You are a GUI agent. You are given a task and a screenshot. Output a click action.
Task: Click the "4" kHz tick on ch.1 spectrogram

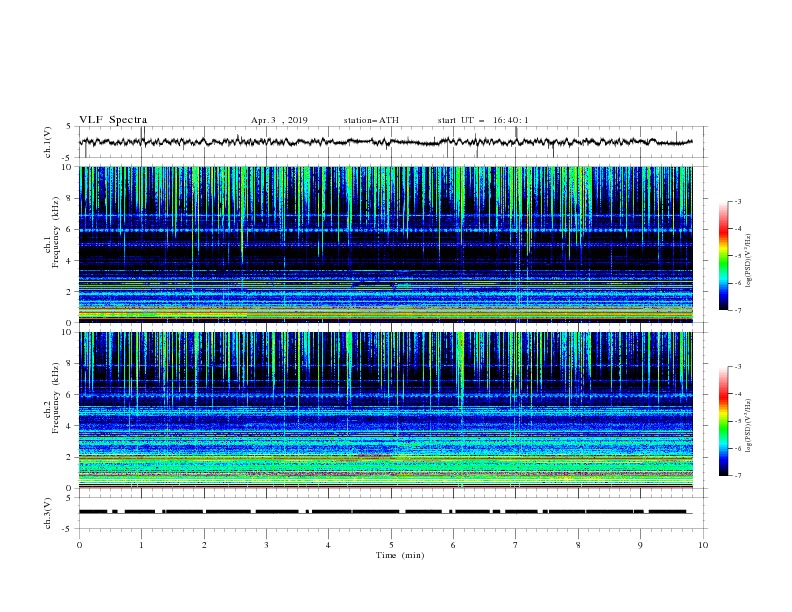(69, 261)
